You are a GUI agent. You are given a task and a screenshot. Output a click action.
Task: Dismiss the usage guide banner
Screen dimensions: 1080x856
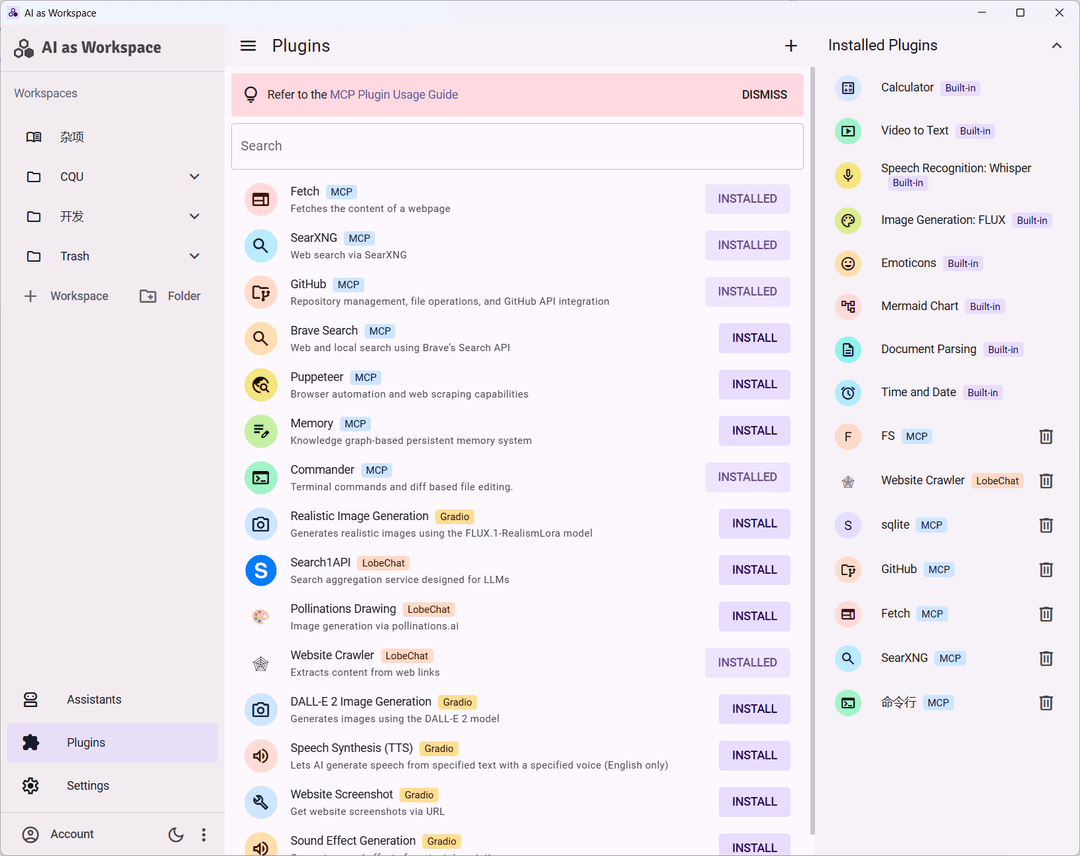[x=764, y=95]
